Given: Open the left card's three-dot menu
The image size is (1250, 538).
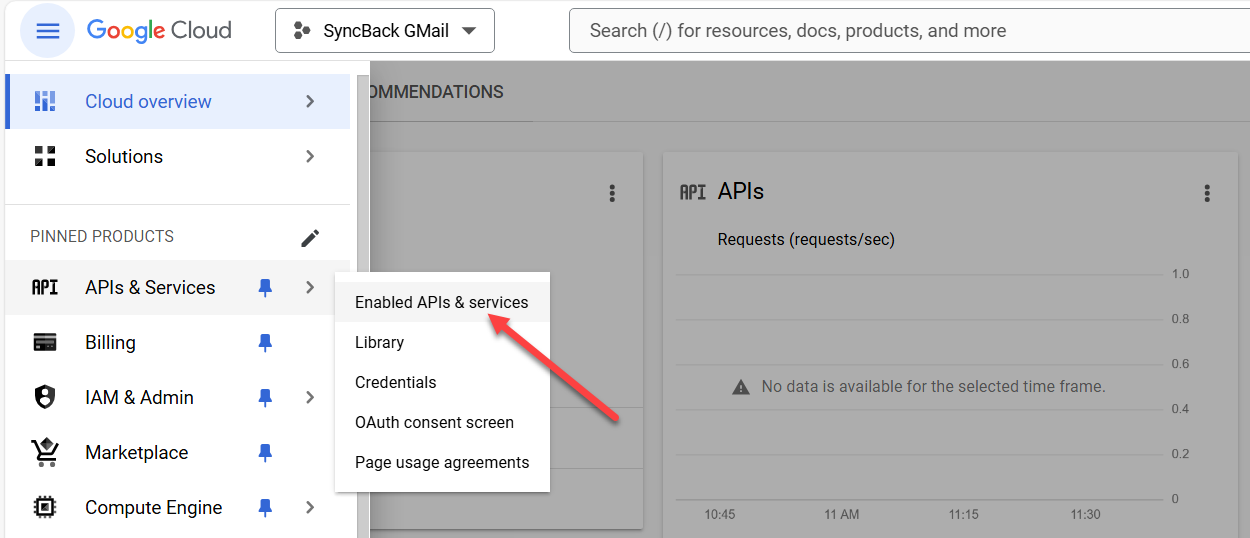Looking at the screenshot, I should point(612,193).
